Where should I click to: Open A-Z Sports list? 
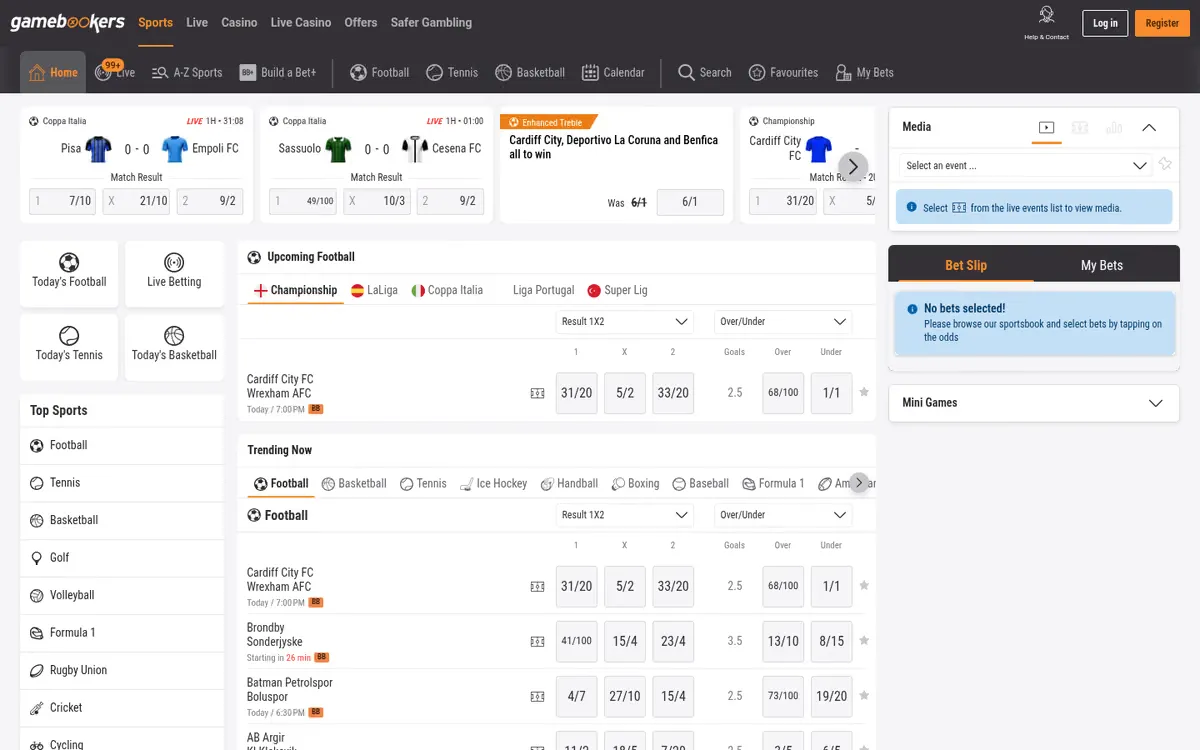tap(187, 72)
